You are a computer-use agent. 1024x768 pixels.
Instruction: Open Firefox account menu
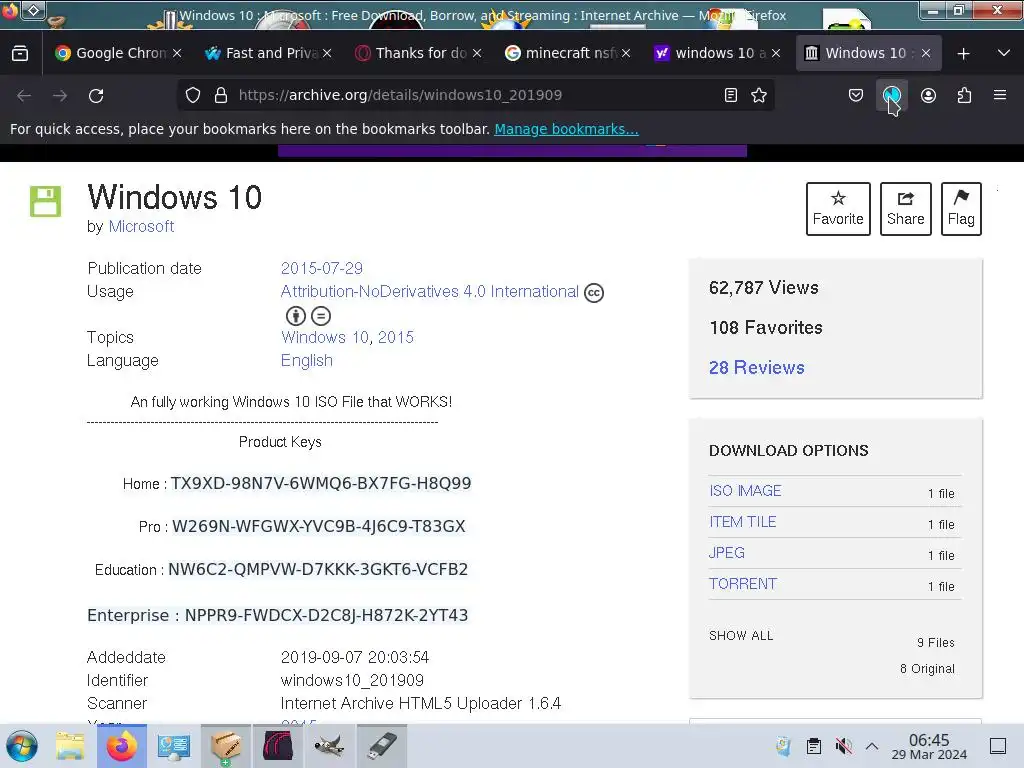[928, 95]
